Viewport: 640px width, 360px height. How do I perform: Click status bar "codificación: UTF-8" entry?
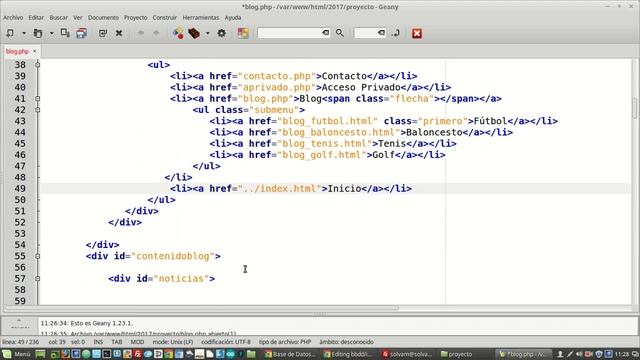click(x=226, y=342)
